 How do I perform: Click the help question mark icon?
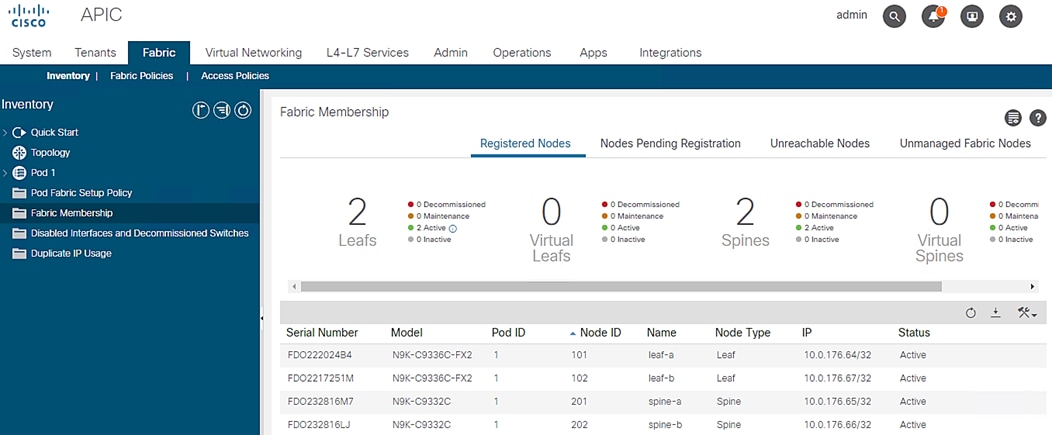(1038, 118)
